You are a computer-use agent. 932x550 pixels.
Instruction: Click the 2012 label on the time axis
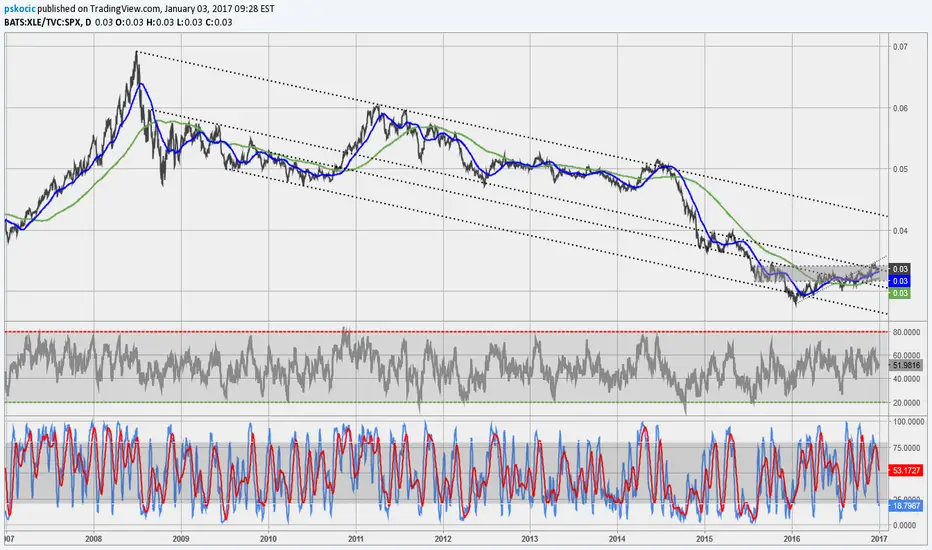(442, 538)
